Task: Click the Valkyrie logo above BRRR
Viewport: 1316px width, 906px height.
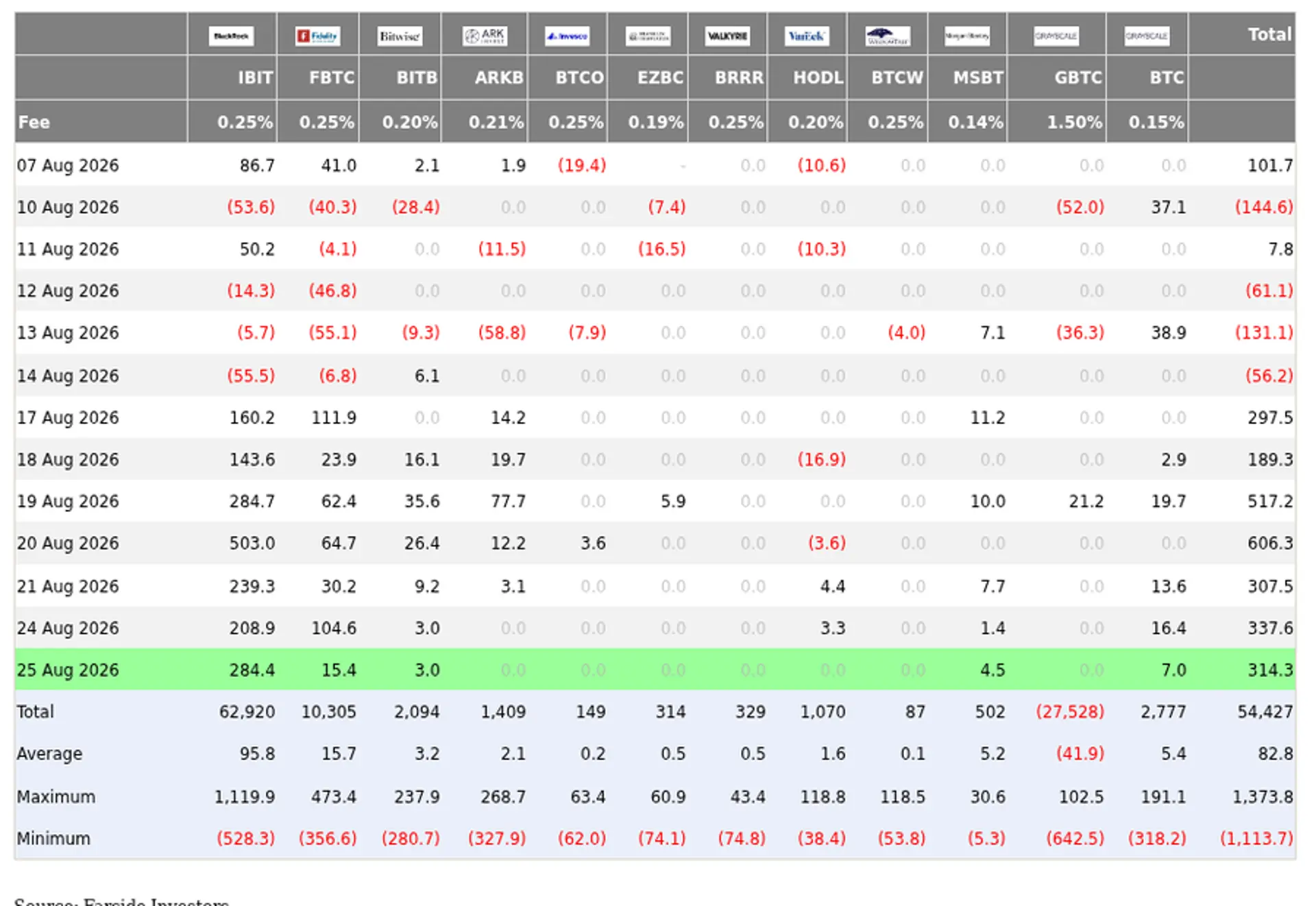Action: 728,36
